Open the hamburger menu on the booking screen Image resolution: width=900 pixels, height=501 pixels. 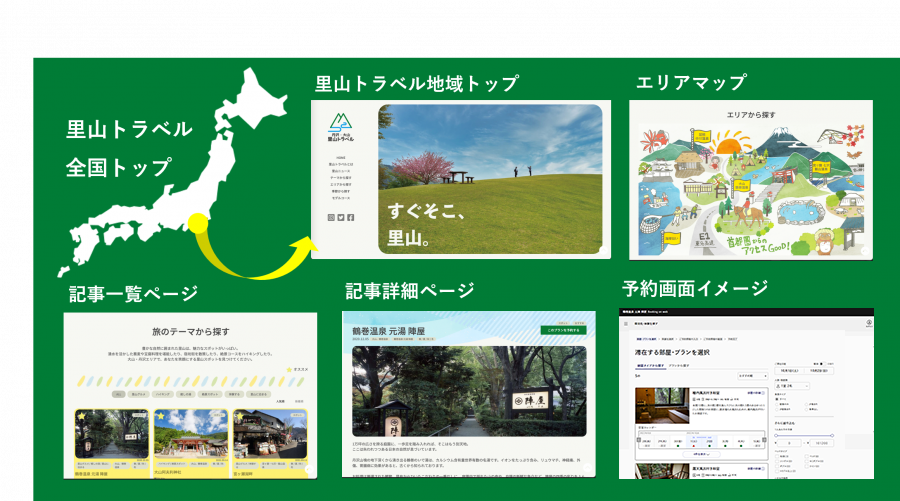pos(626,324)
